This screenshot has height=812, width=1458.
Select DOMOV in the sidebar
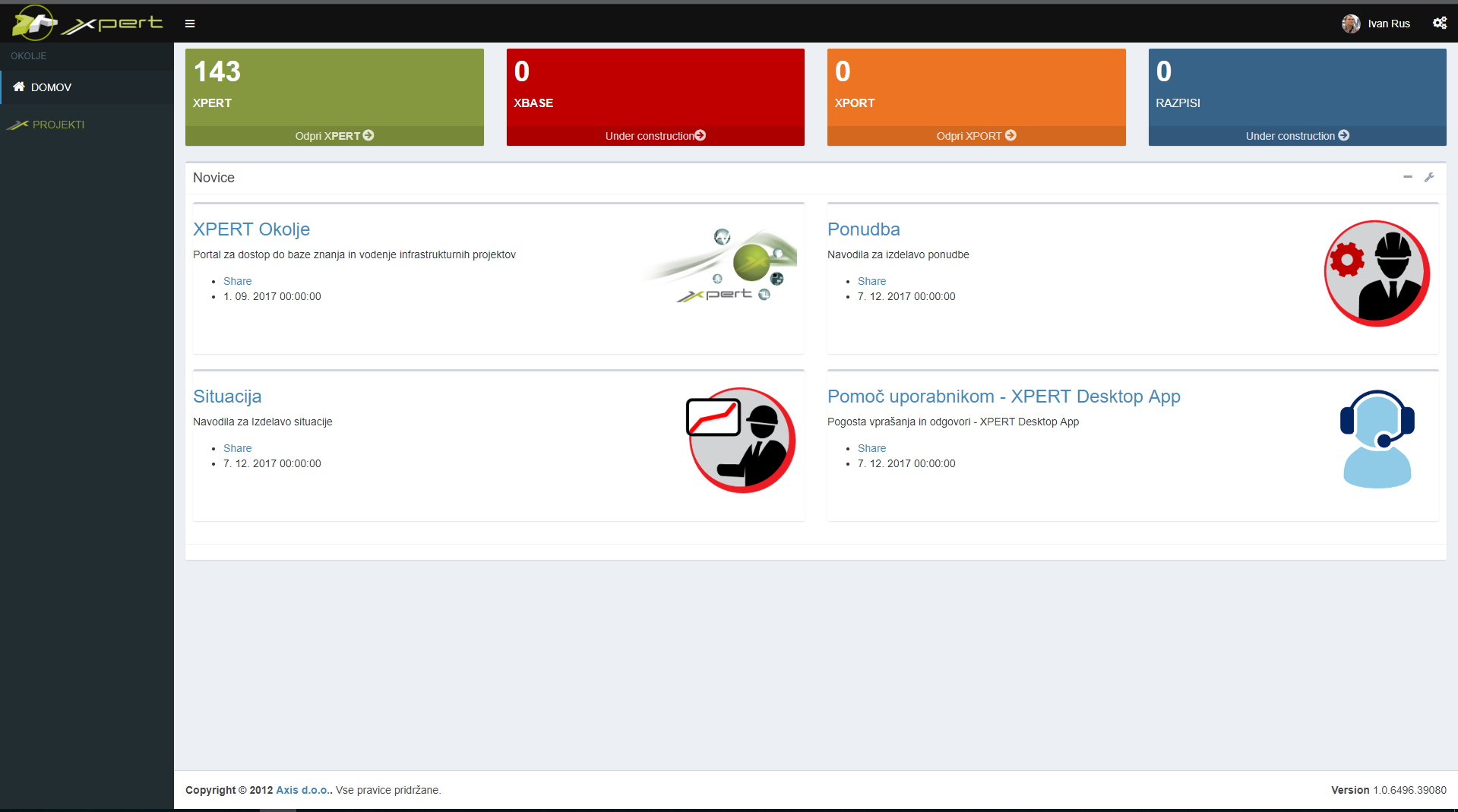point(51,87)
